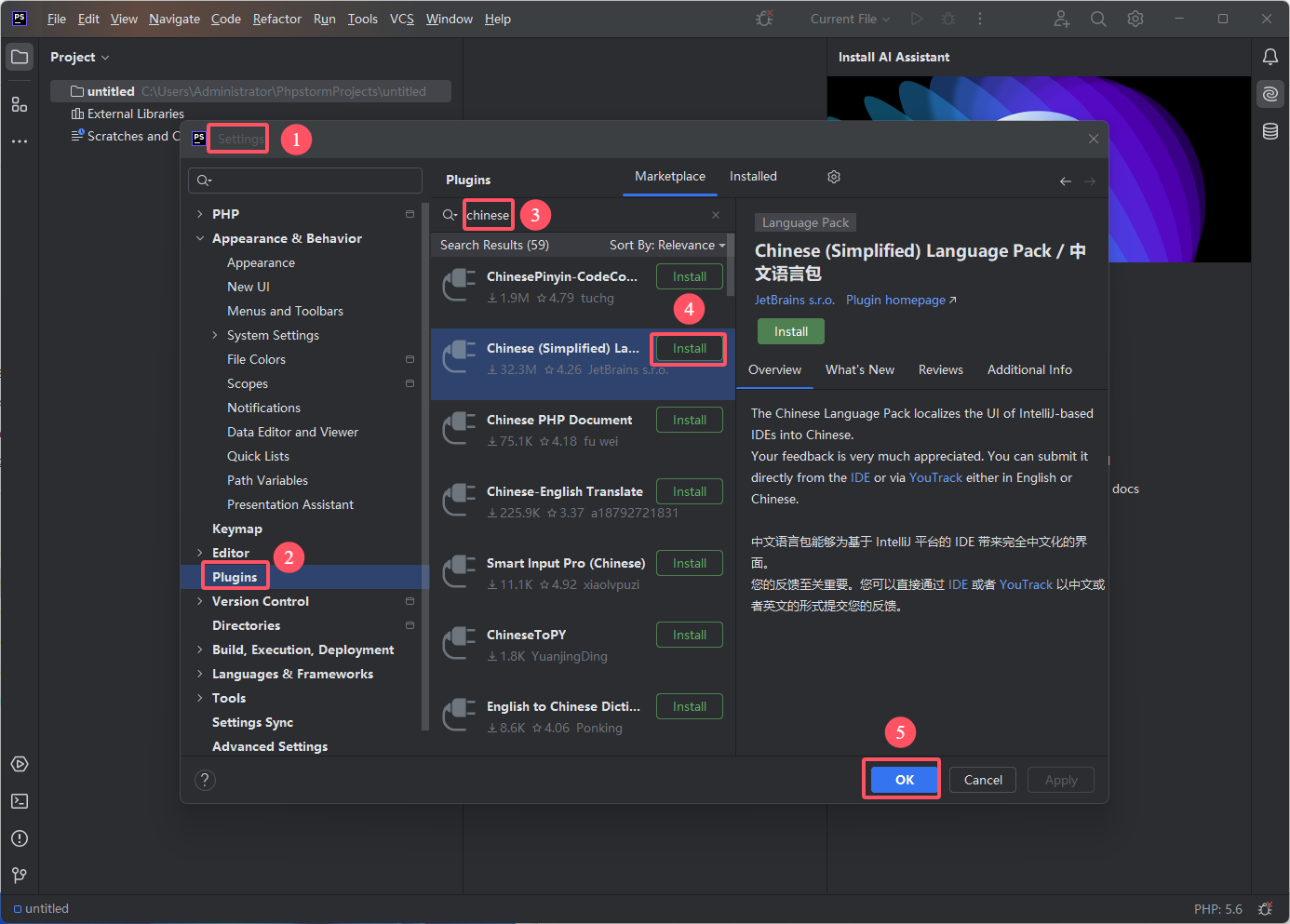Open the Refactor menu

[x=277, y=19]
